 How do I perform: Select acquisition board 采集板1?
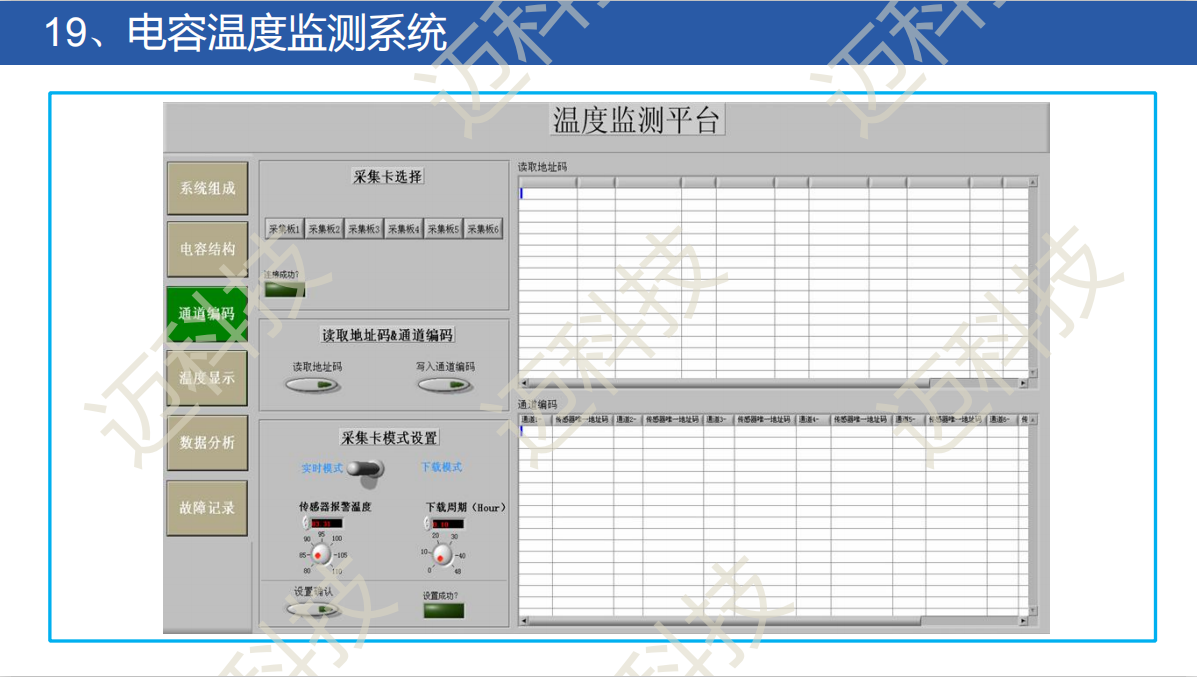click(284, 229)
